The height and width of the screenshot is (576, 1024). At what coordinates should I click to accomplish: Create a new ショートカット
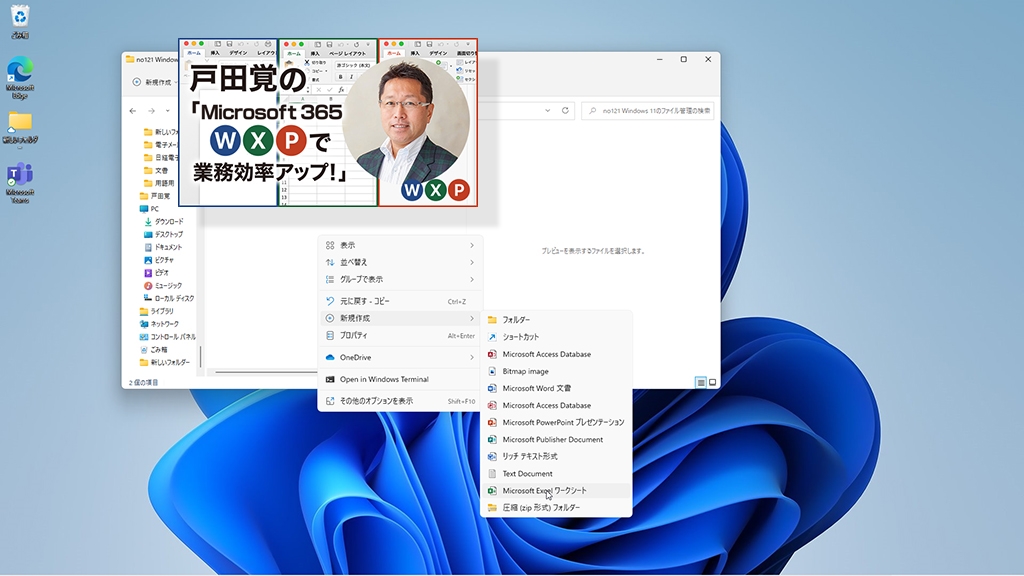point(556,337)
